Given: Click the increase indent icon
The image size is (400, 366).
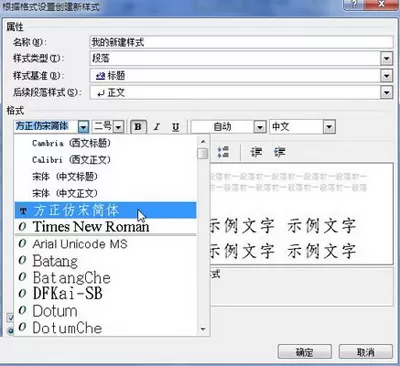Looking at the screenshot, I should point(279,152).
